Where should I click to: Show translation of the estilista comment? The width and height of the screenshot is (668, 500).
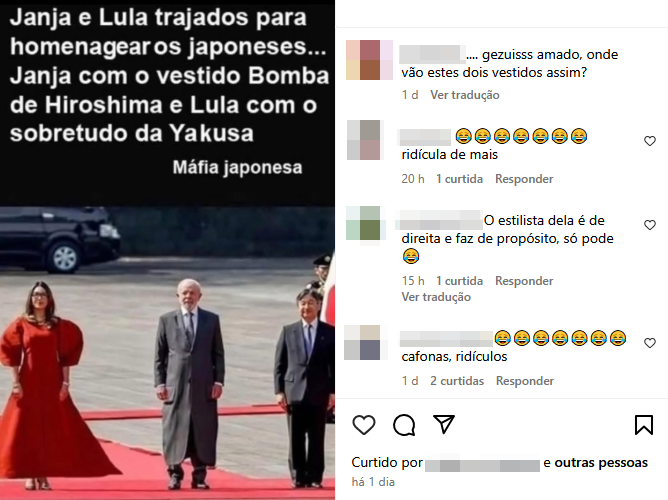pyautogui.click(x=436, y=297)
